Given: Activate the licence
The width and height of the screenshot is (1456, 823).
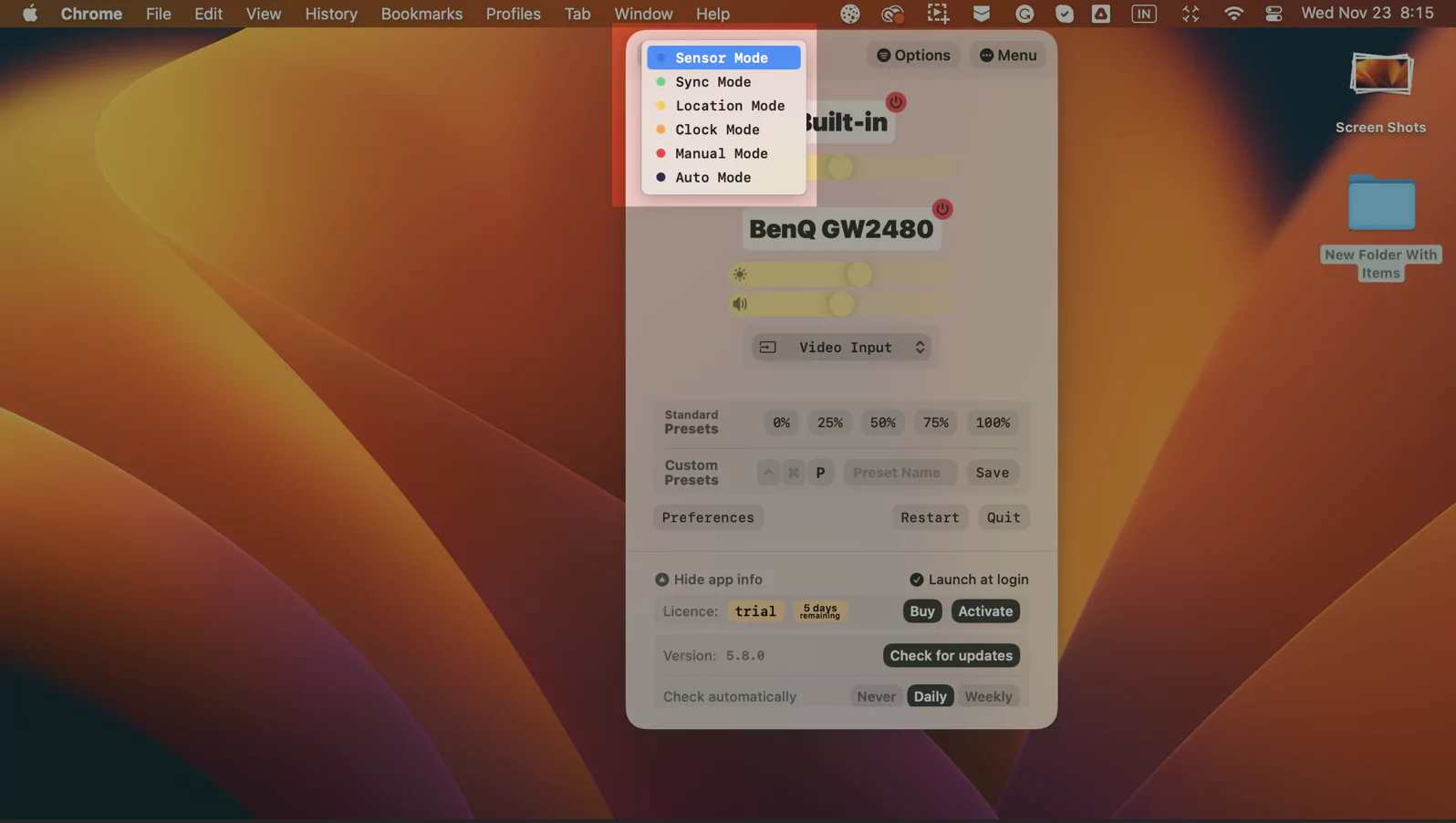Looking at the screenshot, I should [985, 611].
